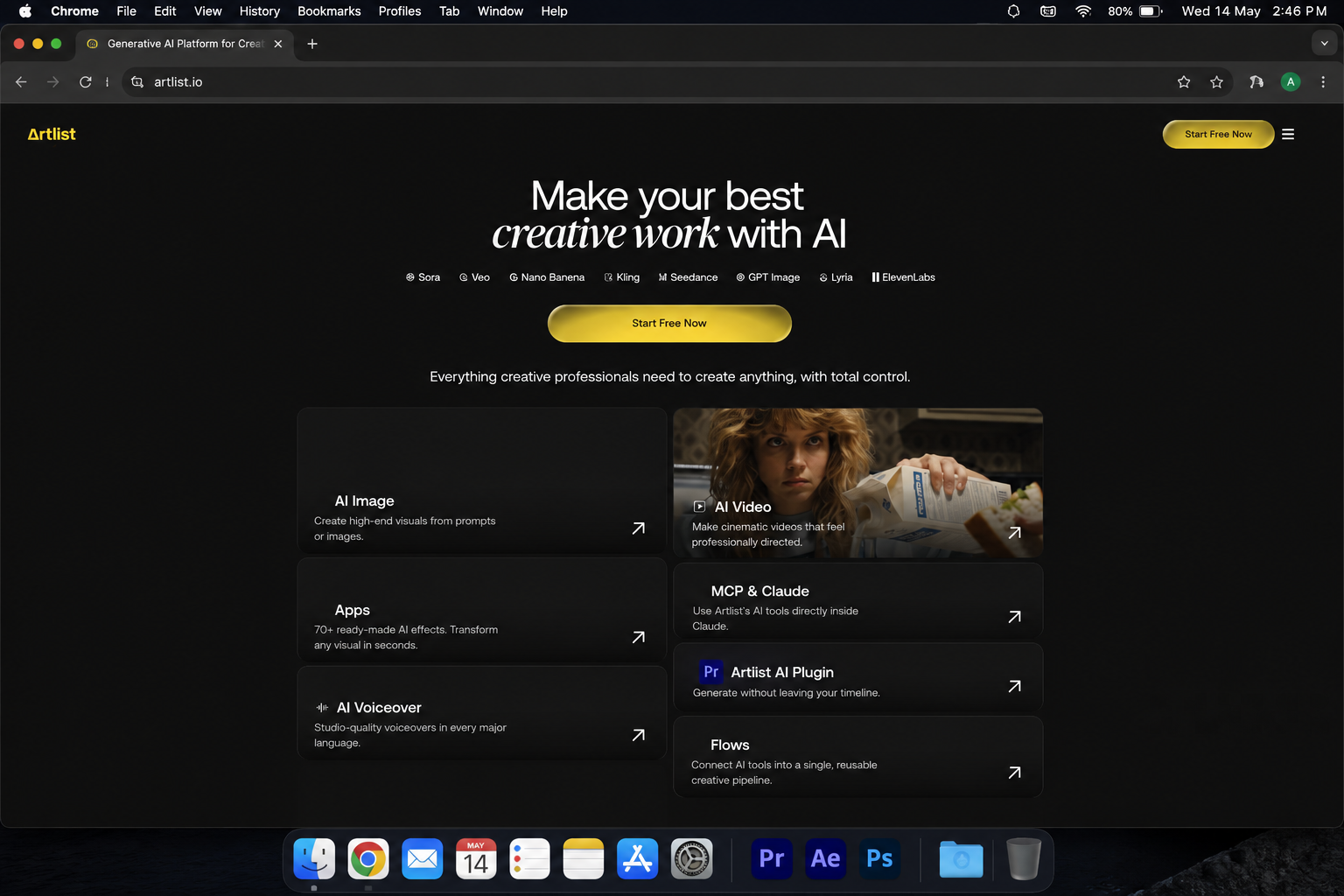Open Finder from the Dock
Image resolution: width=1344 pixels, height=896 pixels.
pyautogui.click(x=314, y=859)
